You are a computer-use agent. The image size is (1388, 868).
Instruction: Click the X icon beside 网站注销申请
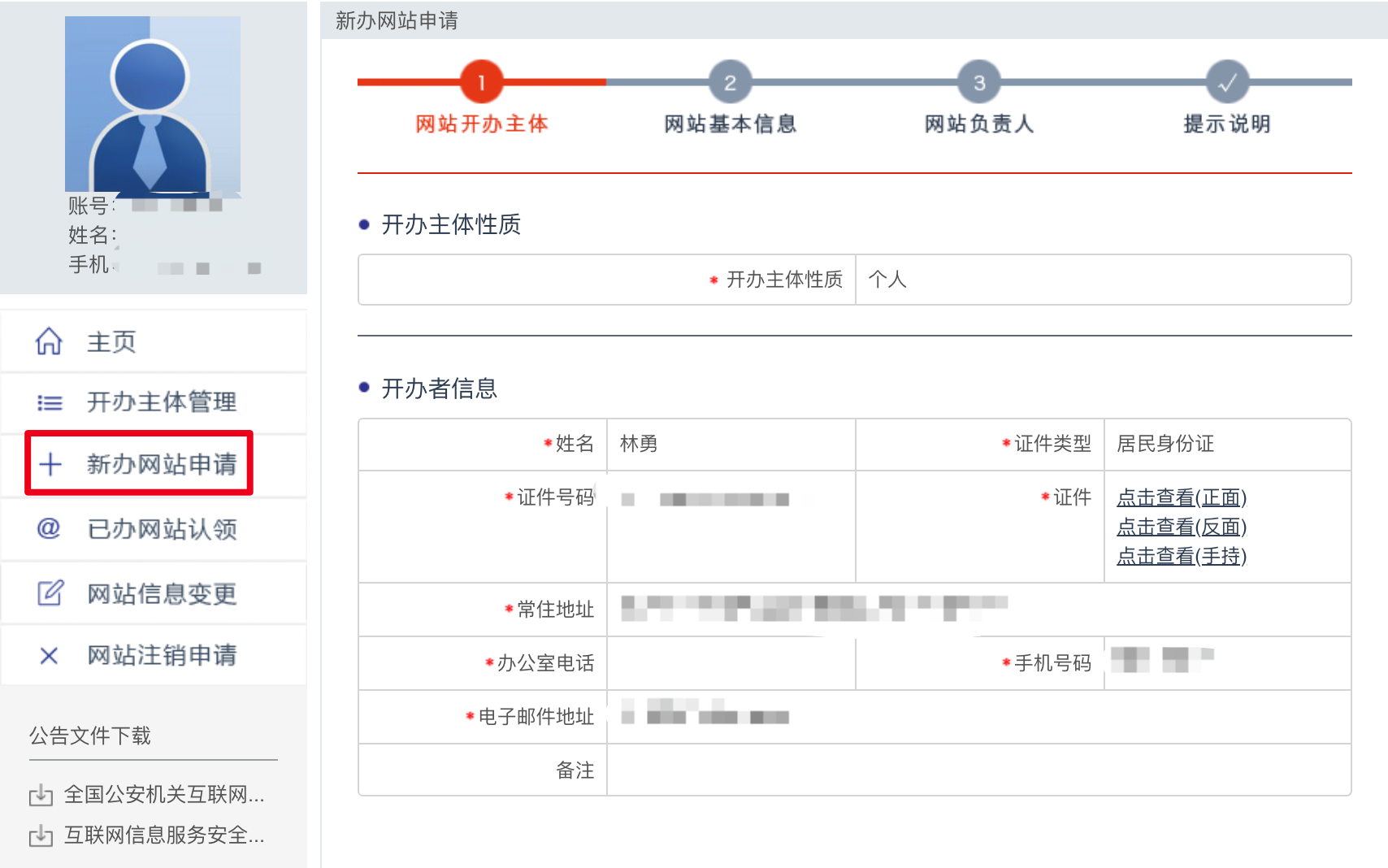pos(49,655)
